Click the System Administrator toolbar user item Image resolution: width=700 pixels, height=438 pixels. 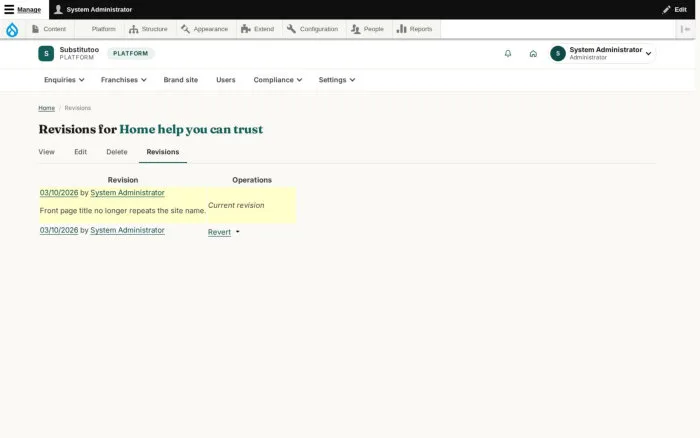(93, 9)
